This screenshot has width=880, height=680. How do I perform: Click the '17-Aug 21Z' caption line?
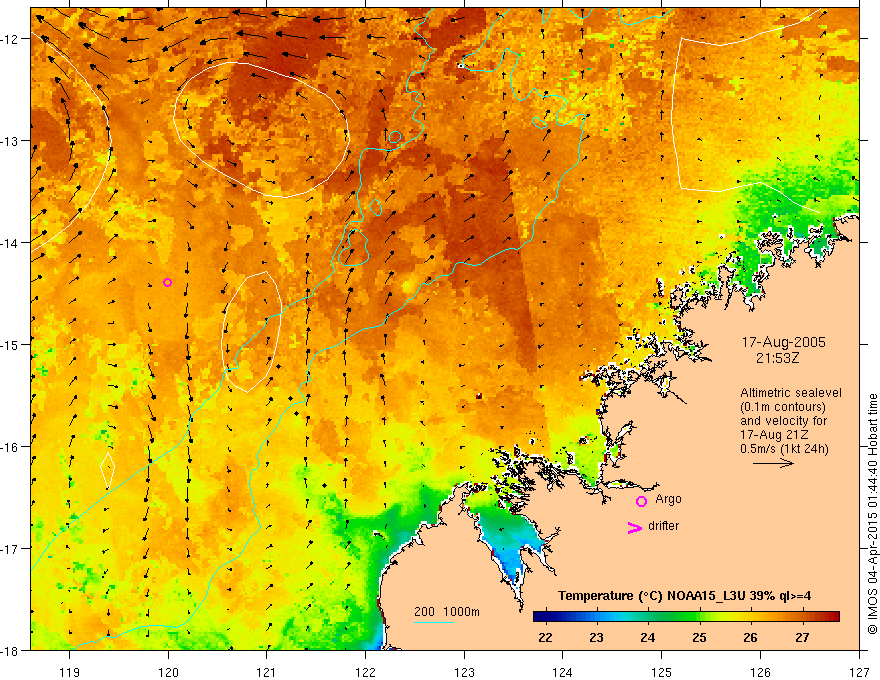click(773, 435)
